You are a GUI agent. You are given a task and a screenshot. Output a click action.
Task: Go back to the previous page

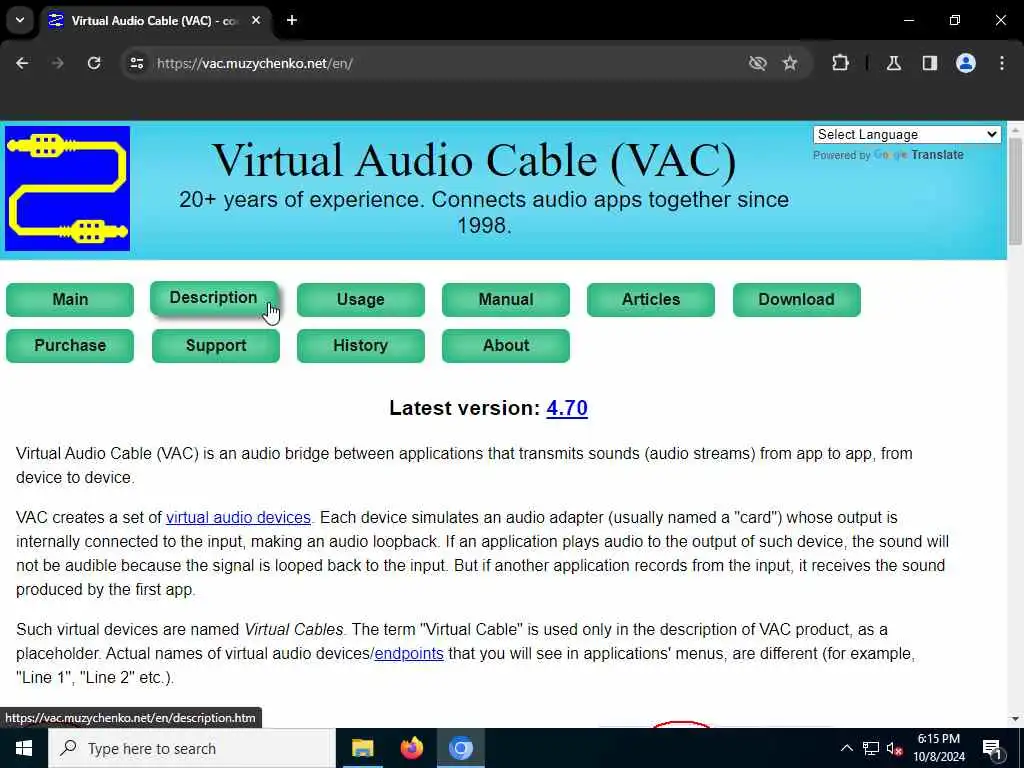(x=22, y=63)
